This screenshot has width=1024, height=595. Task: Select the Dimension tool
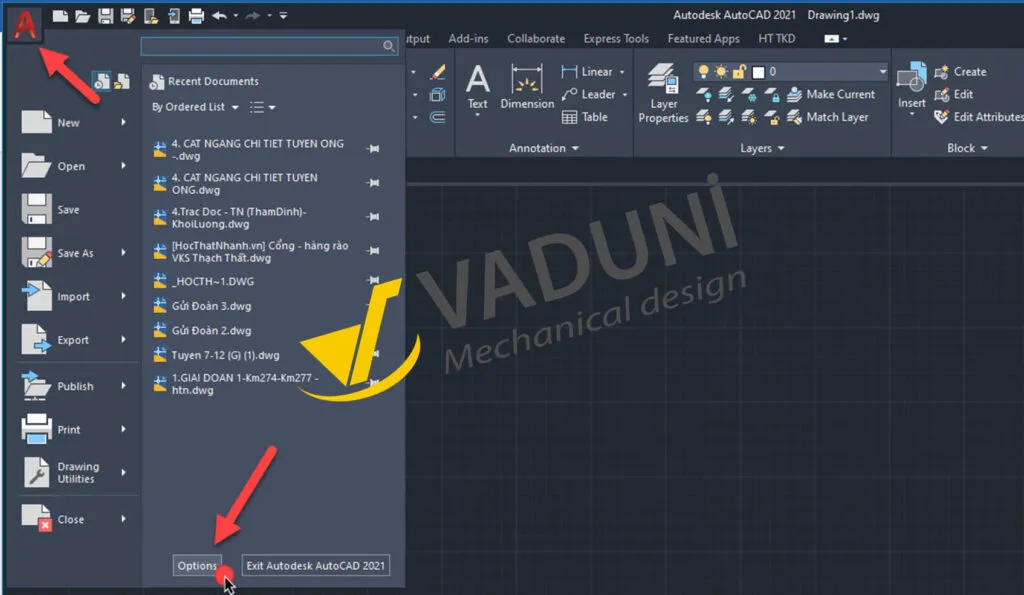click(527, 90)
